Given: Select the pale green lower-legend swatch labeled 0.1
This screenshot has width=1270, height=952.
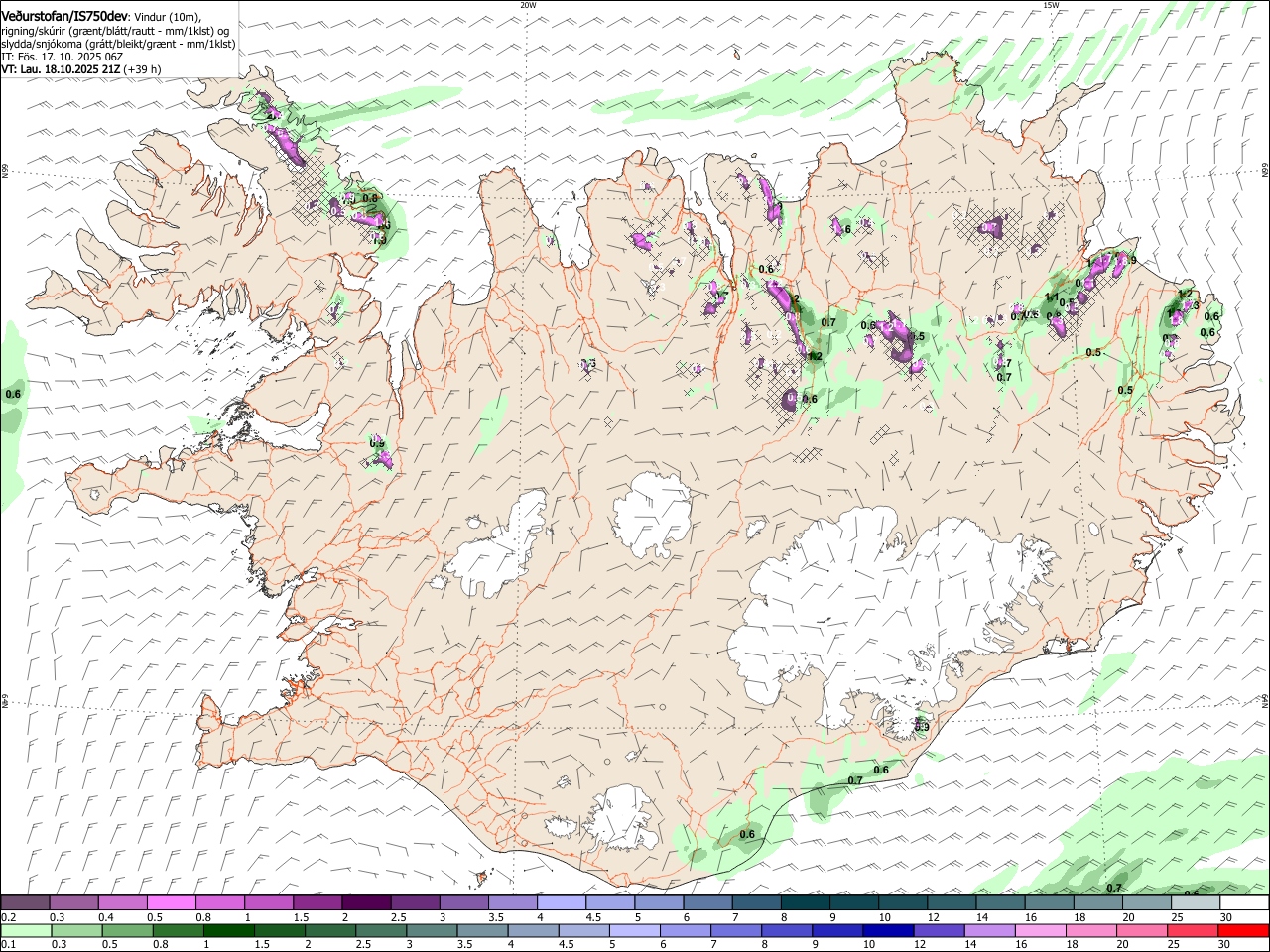Looking at the screenshot, I should coord(26,931).
